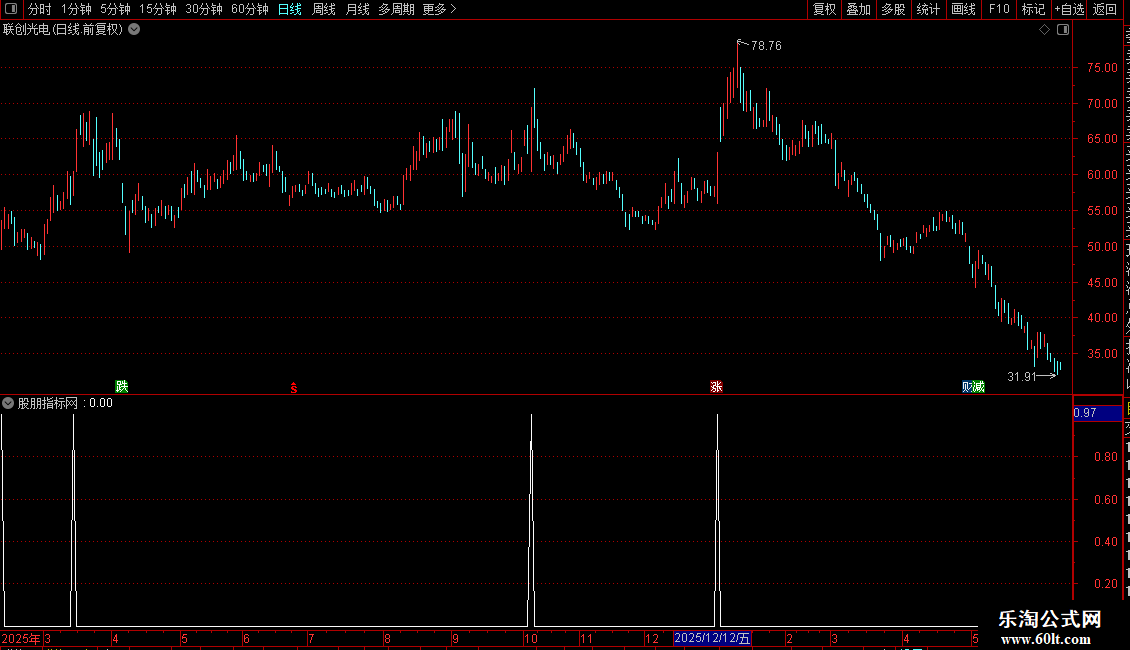Click the 统计 statistics button

pyautogui.click(x=928, y=9)
